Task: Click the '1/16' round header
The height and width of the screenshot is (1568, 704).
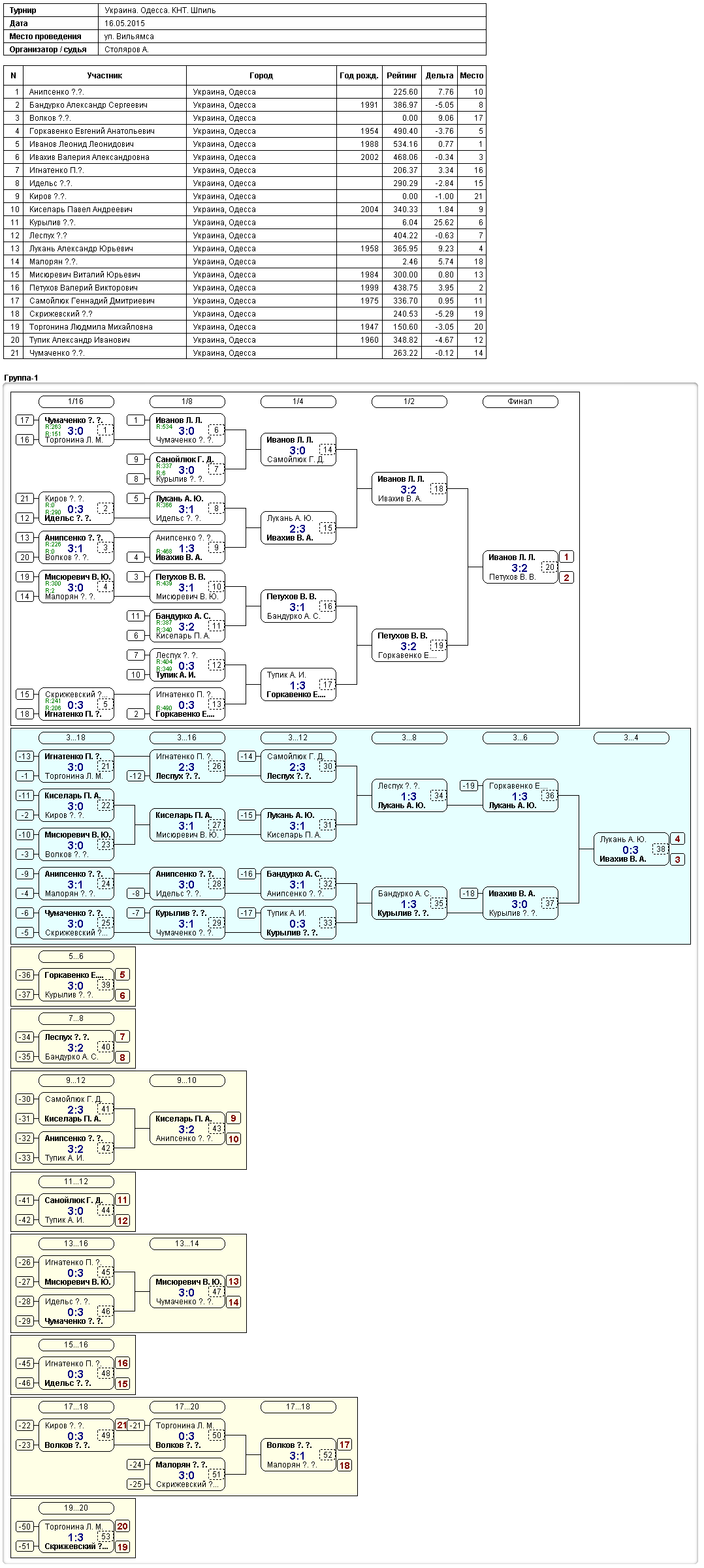Action: [76, 401]
